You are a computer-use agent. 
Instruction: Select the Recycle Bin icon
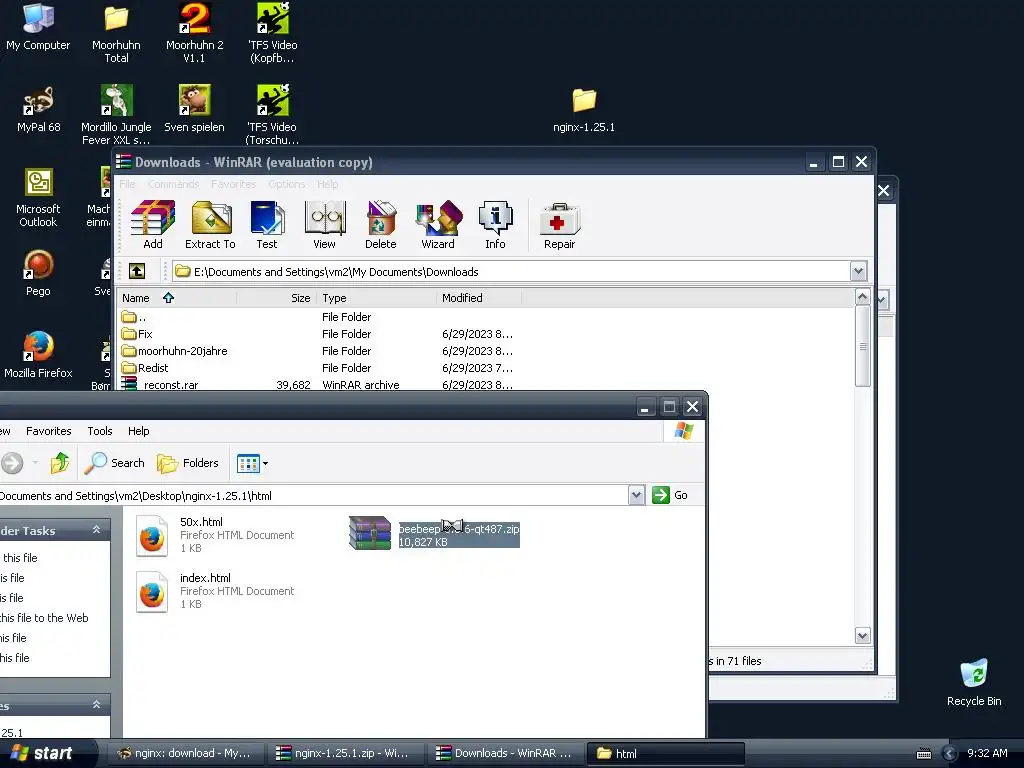point(974,683)
